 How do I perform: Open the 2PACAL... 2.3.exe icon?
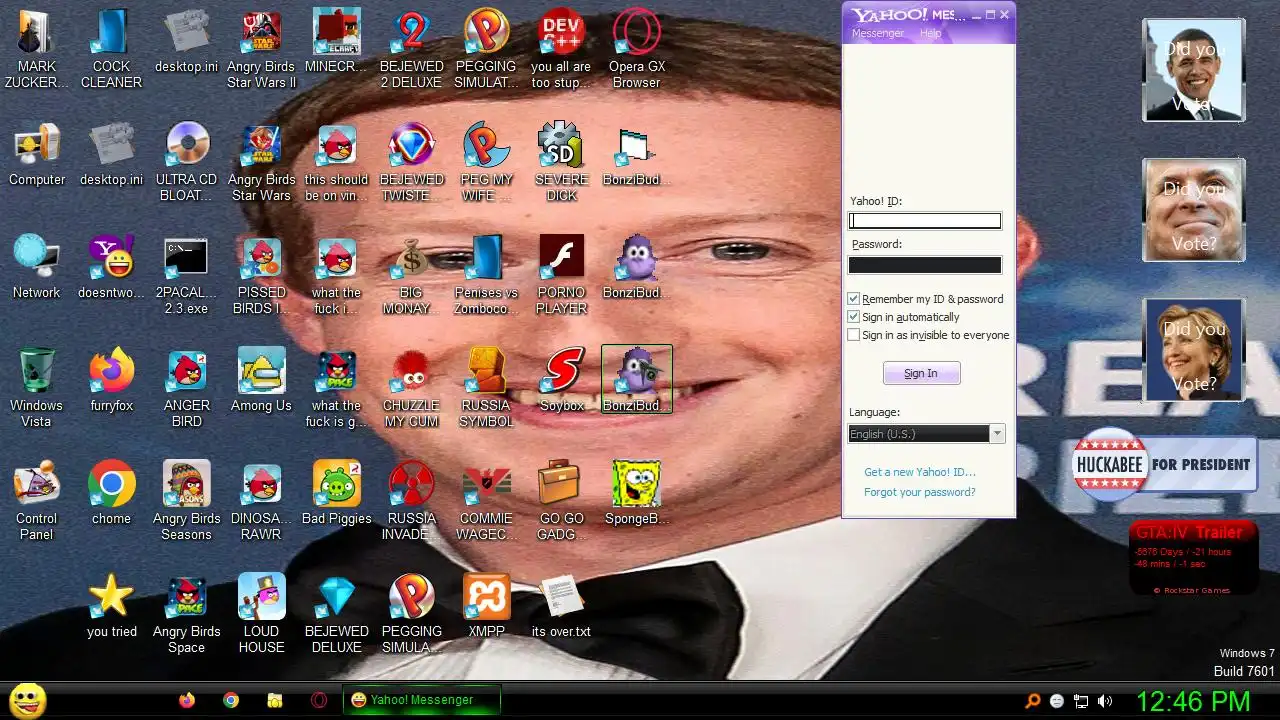point(187,274)
